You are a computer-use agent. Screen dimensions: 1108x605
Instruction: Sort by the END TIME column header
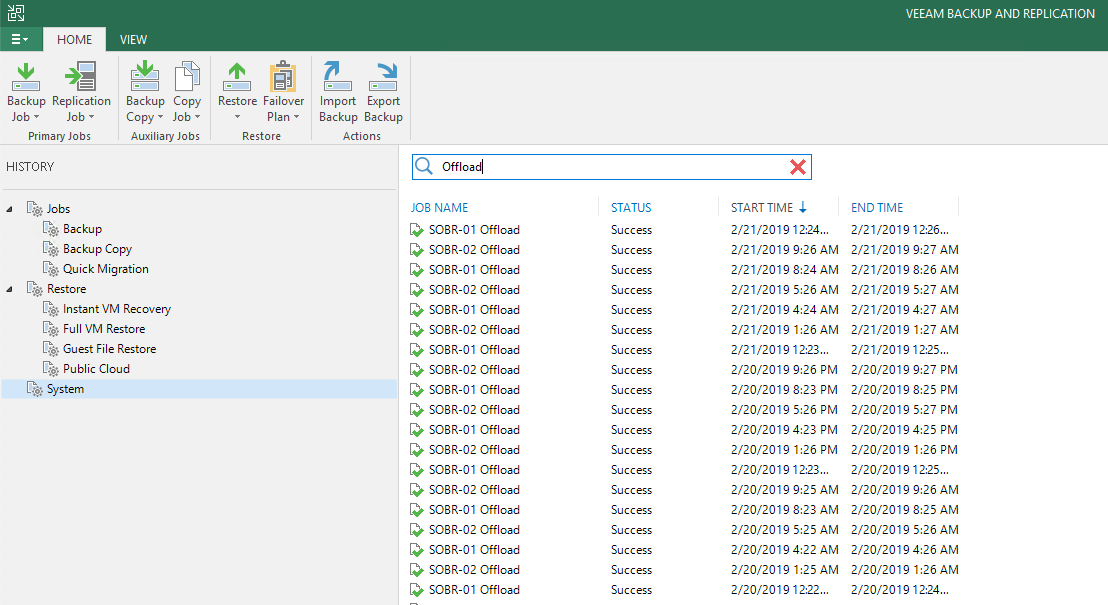pos(877,208)
